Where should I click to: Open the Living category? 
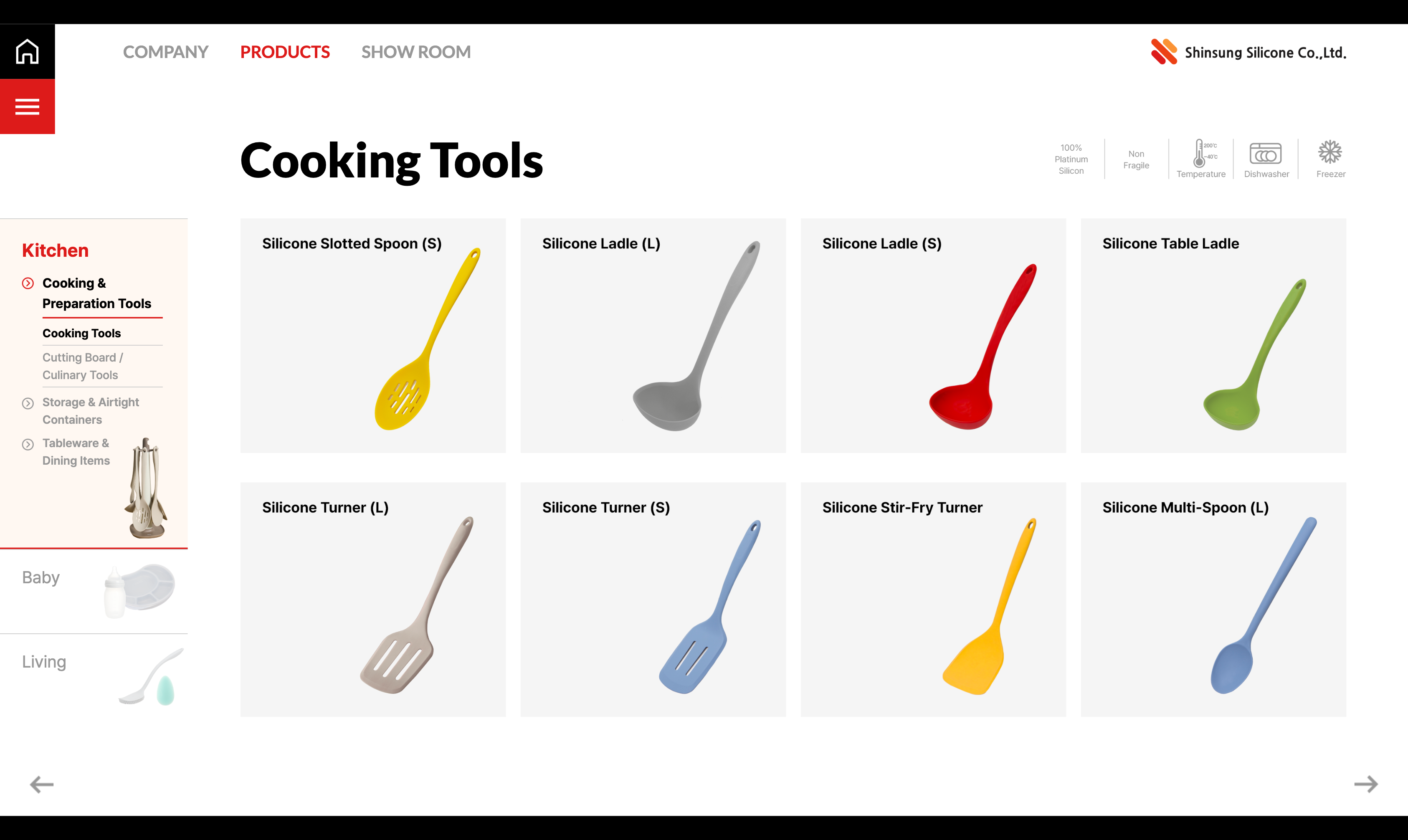(44, 662)
